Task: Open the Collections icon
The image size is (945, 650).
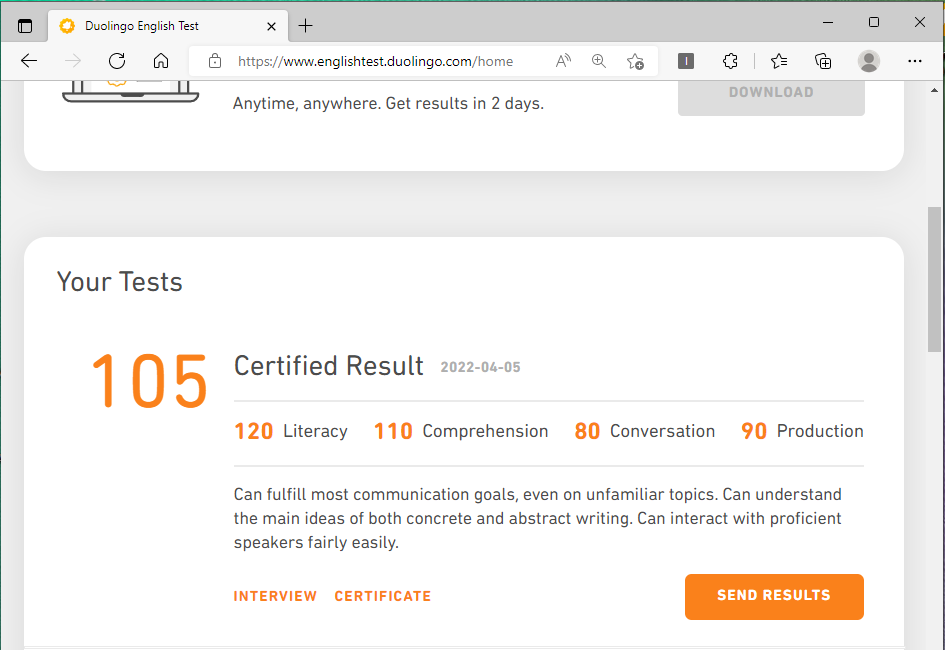Action: tap(823, 61)
